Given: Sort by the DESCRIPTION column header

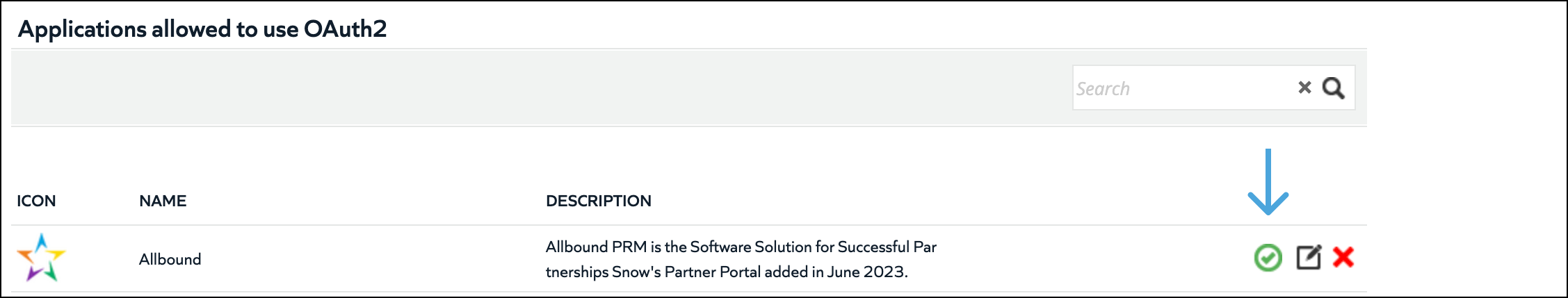Looking at the screenshot, I should tap(599, 201).
